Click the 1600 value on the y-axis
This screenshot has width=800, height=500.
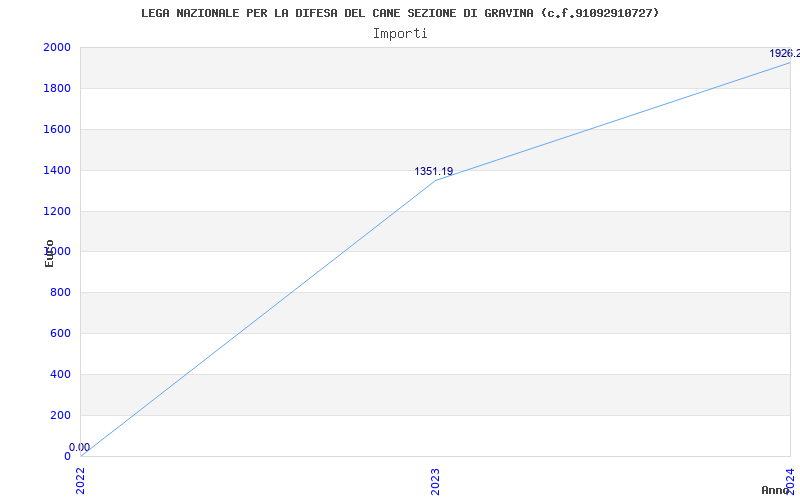point(57,130)
